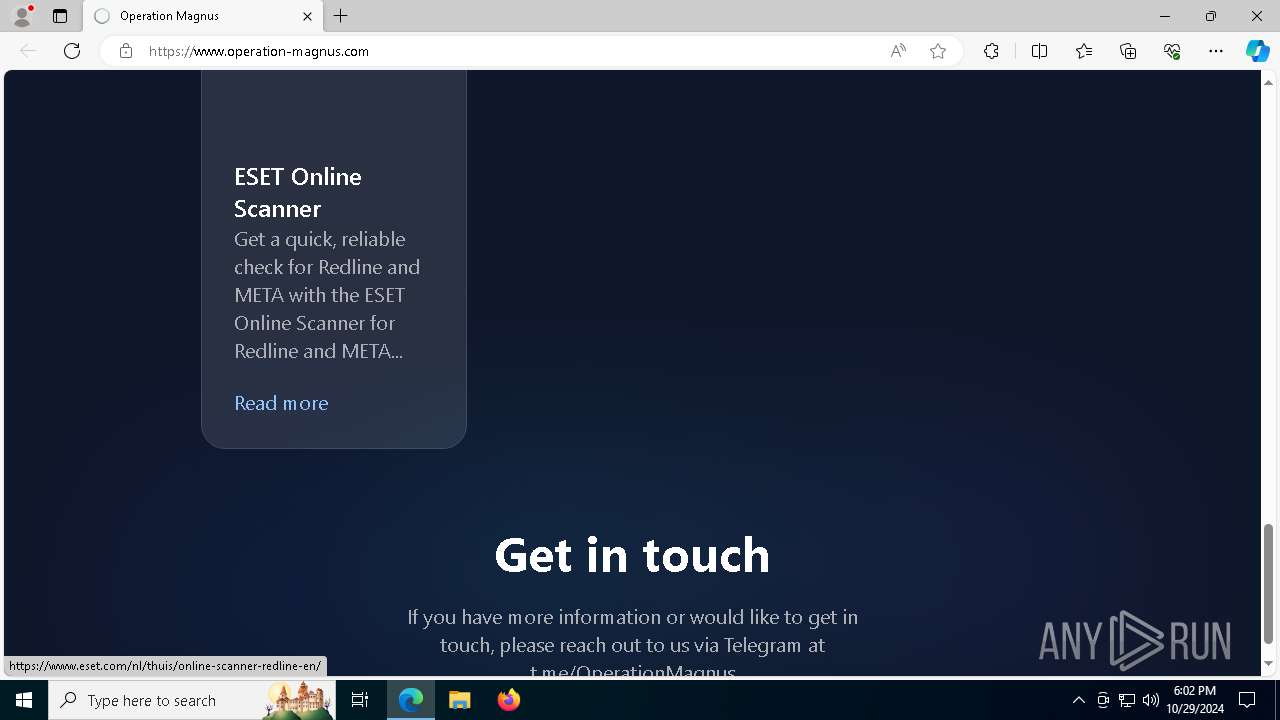The height and width of the screenshot is (720, 1280).
Task: Click the vertical scrollbar thumb
Action: (x=1268, y=584)
